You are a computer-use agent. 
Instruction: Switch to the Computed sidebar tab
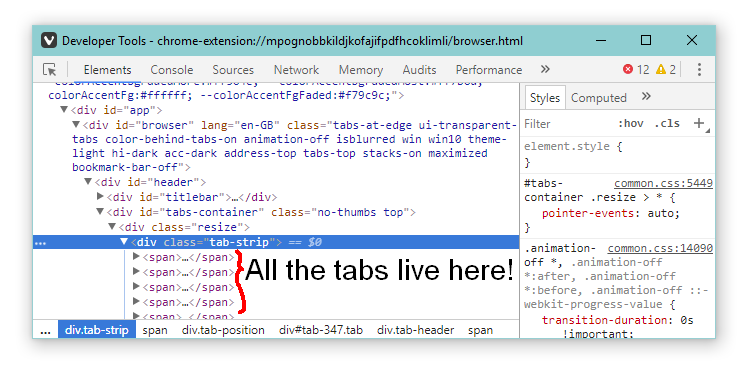(x=598, y=98)
